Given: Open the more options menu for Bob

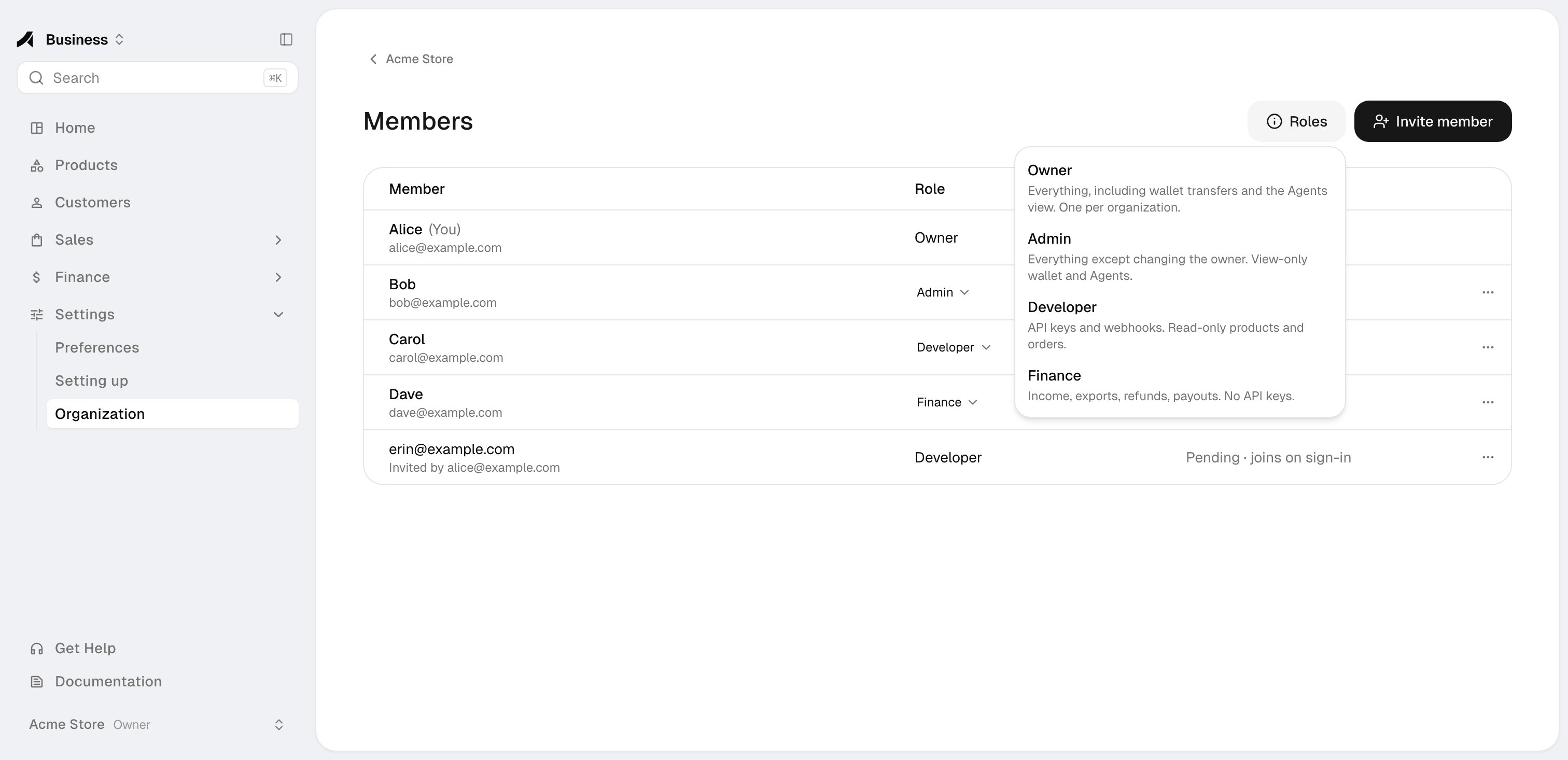Looking at the screenshot, I should [x=1488, y=293].
